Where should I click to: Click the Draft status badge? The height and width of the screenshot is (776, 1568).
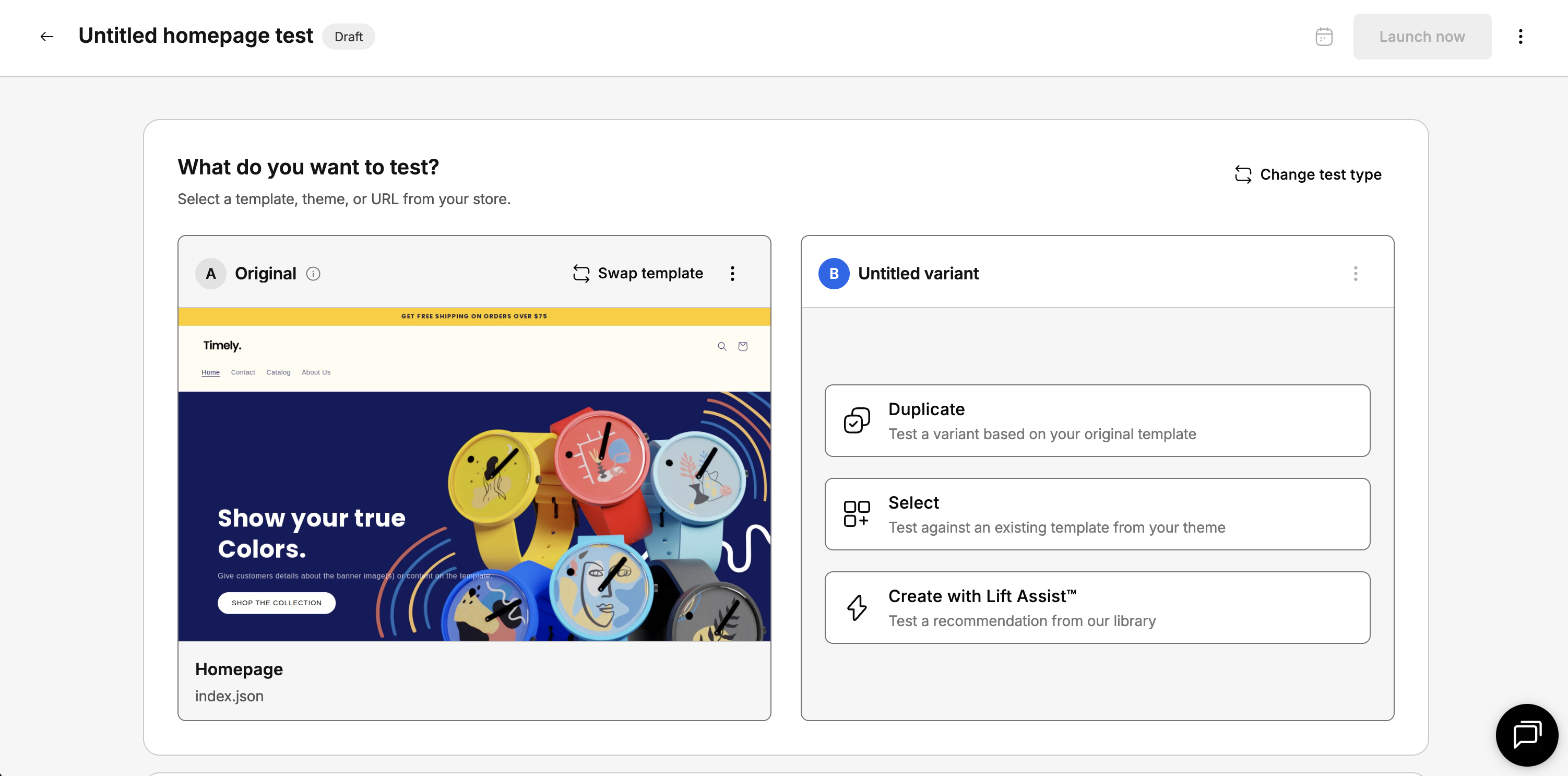(348, 37)
